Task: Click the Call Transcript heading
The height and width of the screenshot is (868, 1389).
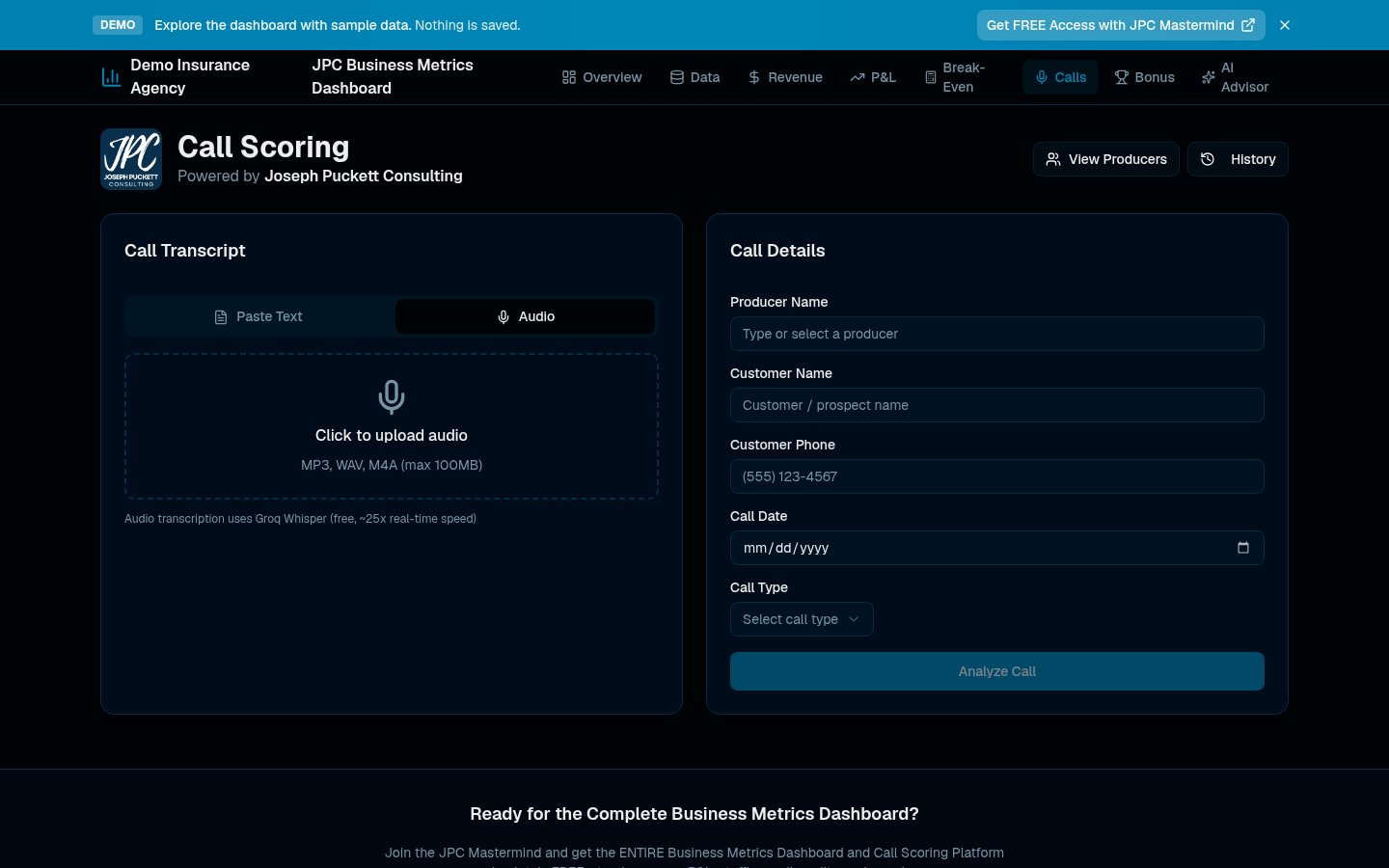Action: [185, 251]
